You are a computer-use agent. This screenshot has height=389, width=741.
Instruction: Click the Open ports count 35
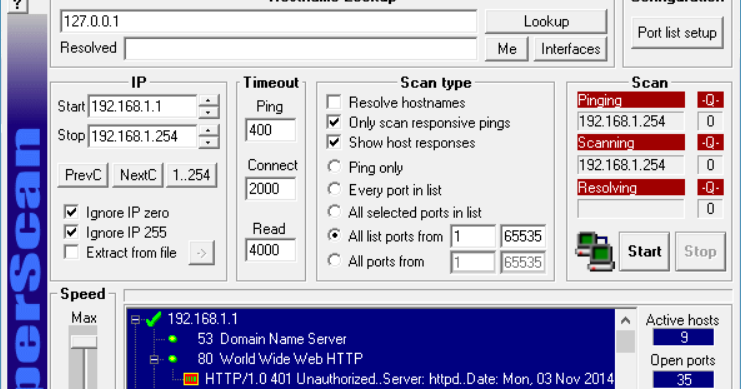coord(683,379)
